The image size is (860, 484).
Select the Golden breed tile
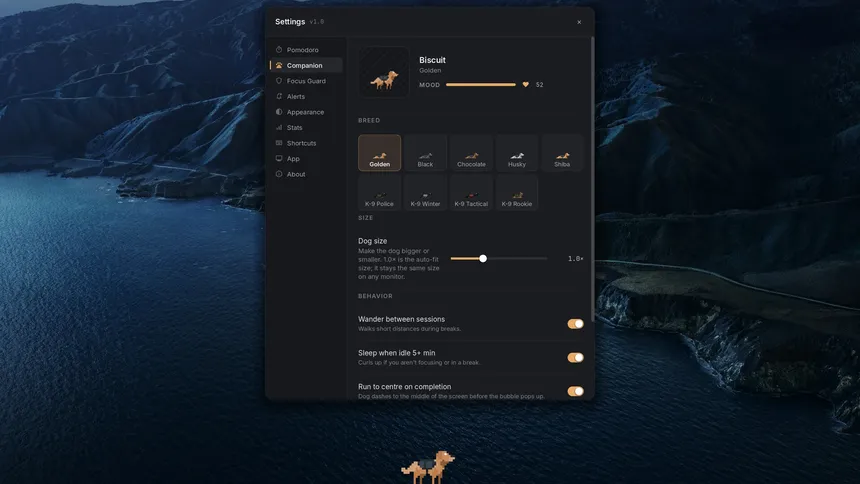[x=380, y=153]
